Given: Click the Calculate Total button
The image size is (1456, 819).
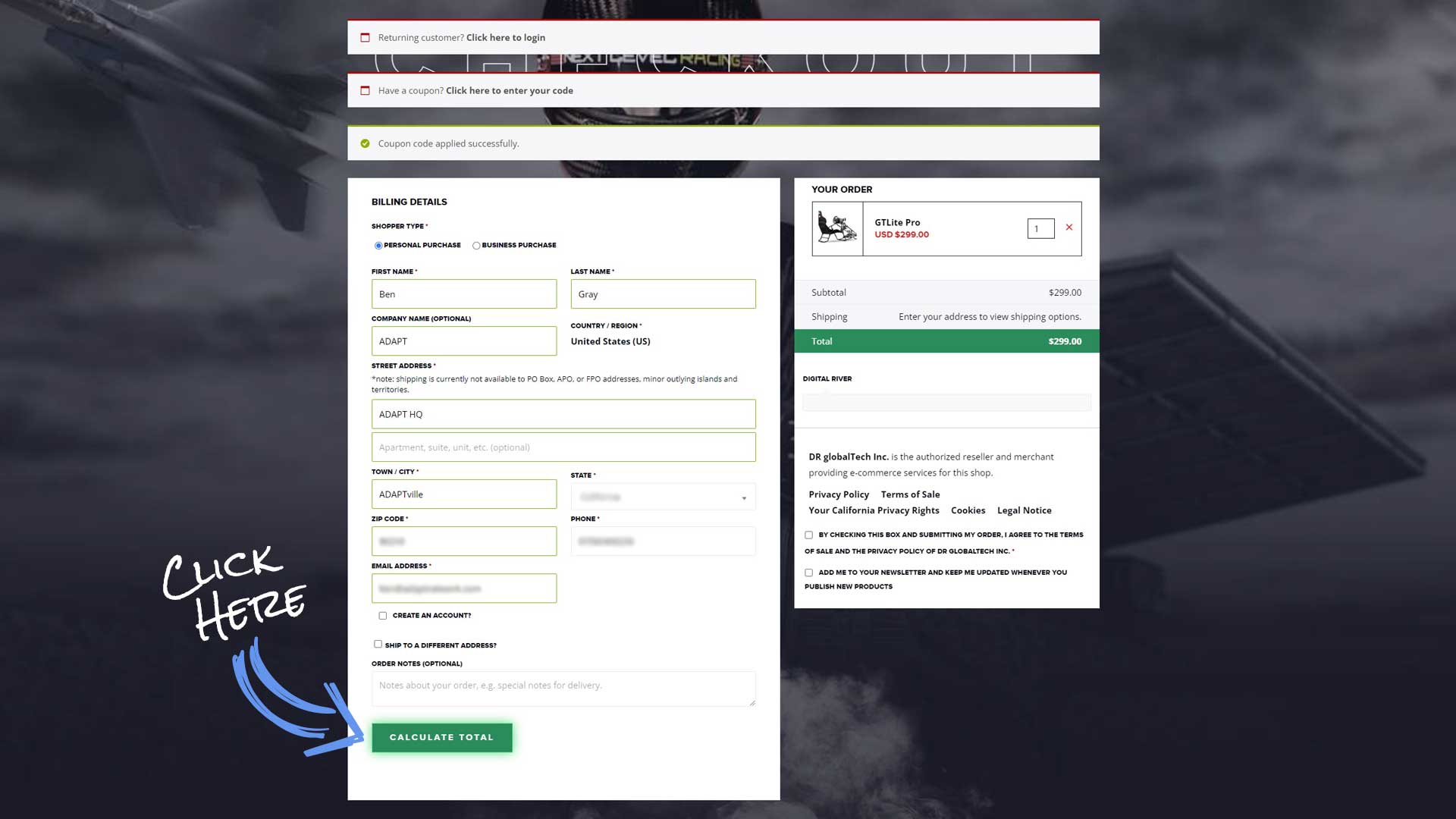Looking at the screenshot, I should pyautogui.click(x=441, y=737).
